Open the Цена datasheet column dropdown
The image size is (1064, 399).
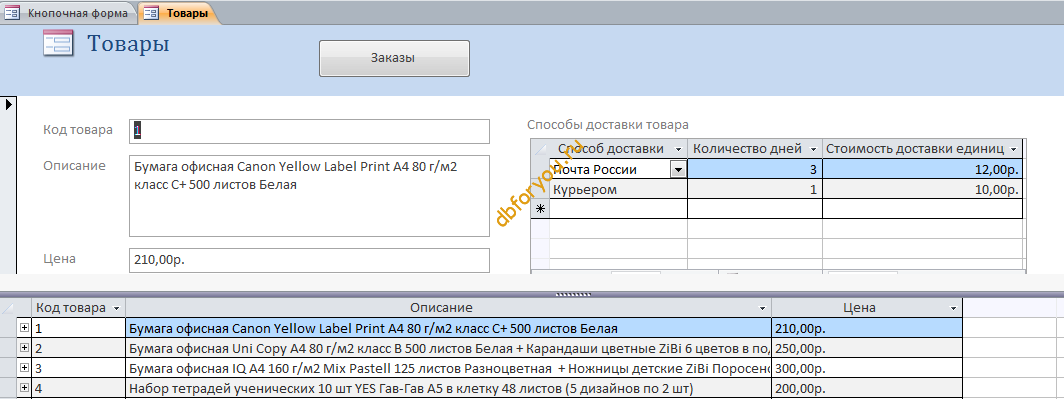tap(953, 308)
